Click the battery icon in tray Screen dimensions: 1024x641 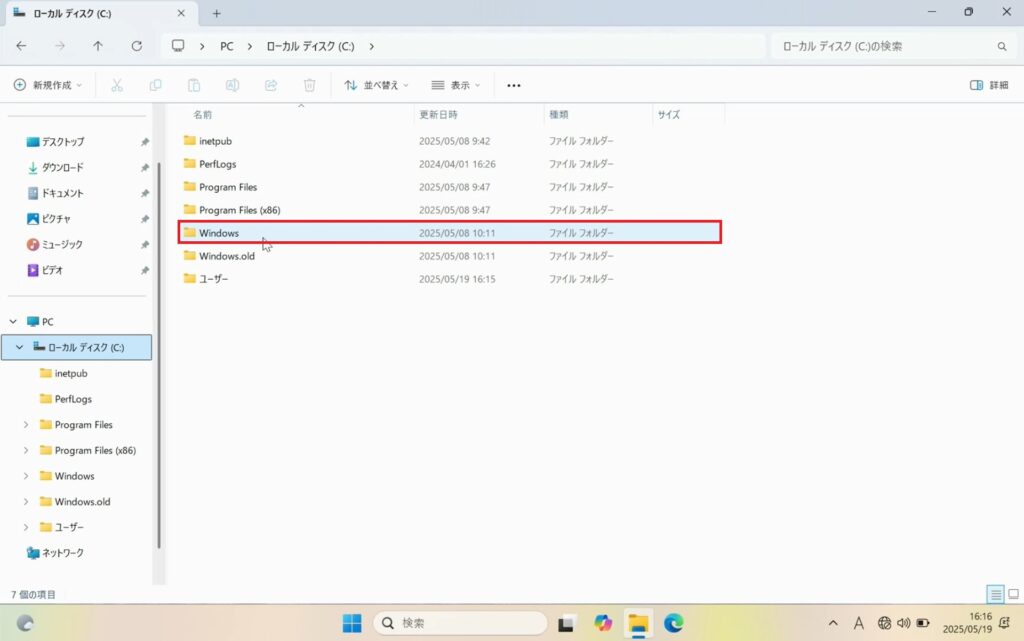[x=923, y=623]
